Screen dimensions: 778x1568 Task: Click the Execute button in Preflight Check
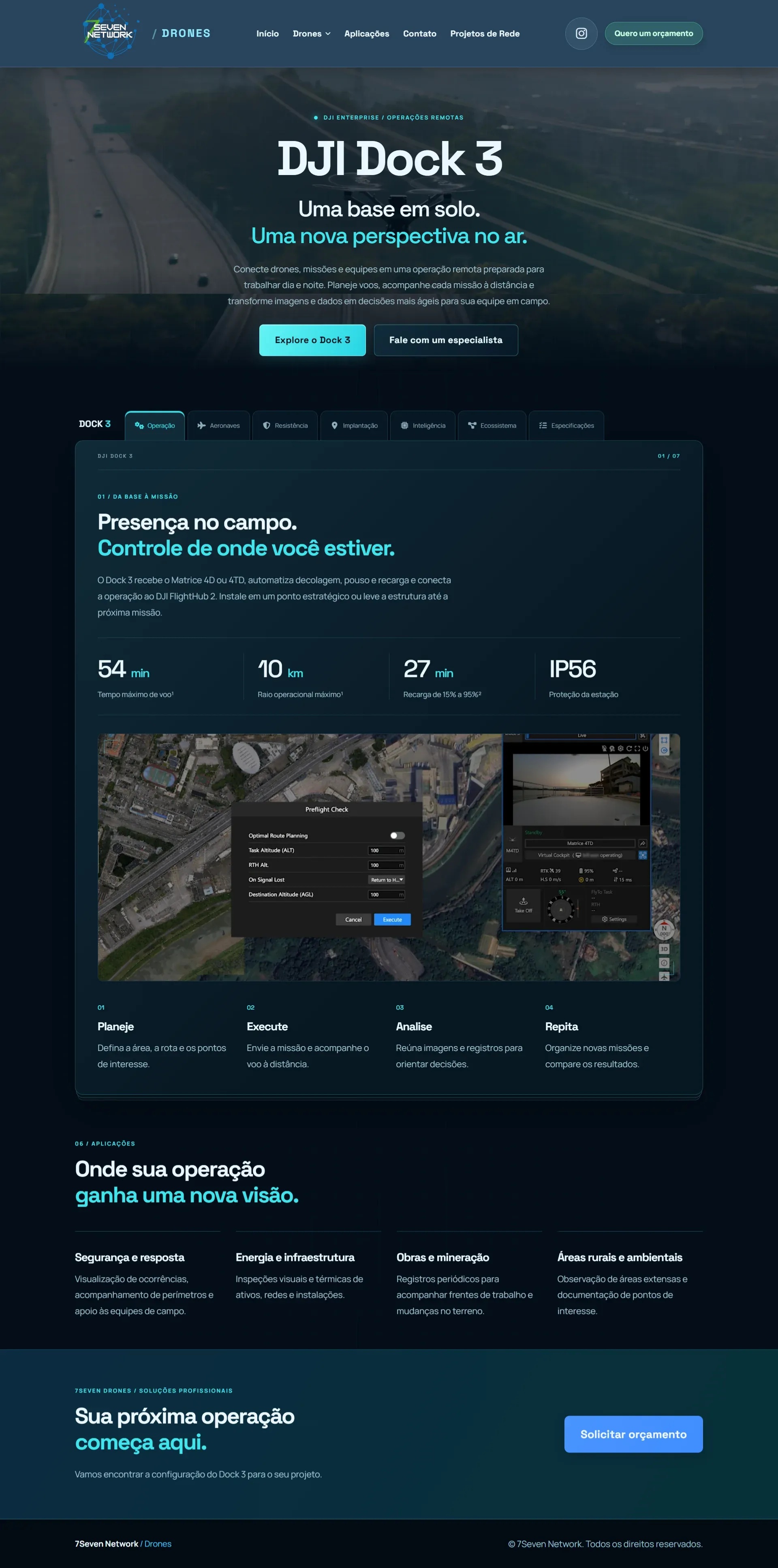pos(392,919)
